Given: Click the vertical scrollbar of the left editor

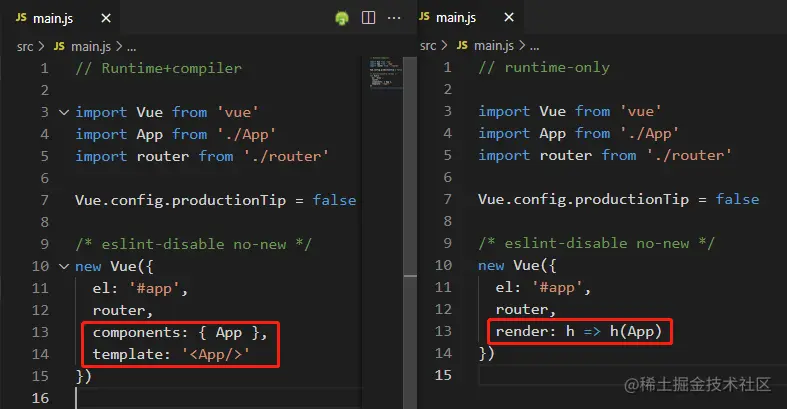Looking at the screenshot, I should point(410,231).
